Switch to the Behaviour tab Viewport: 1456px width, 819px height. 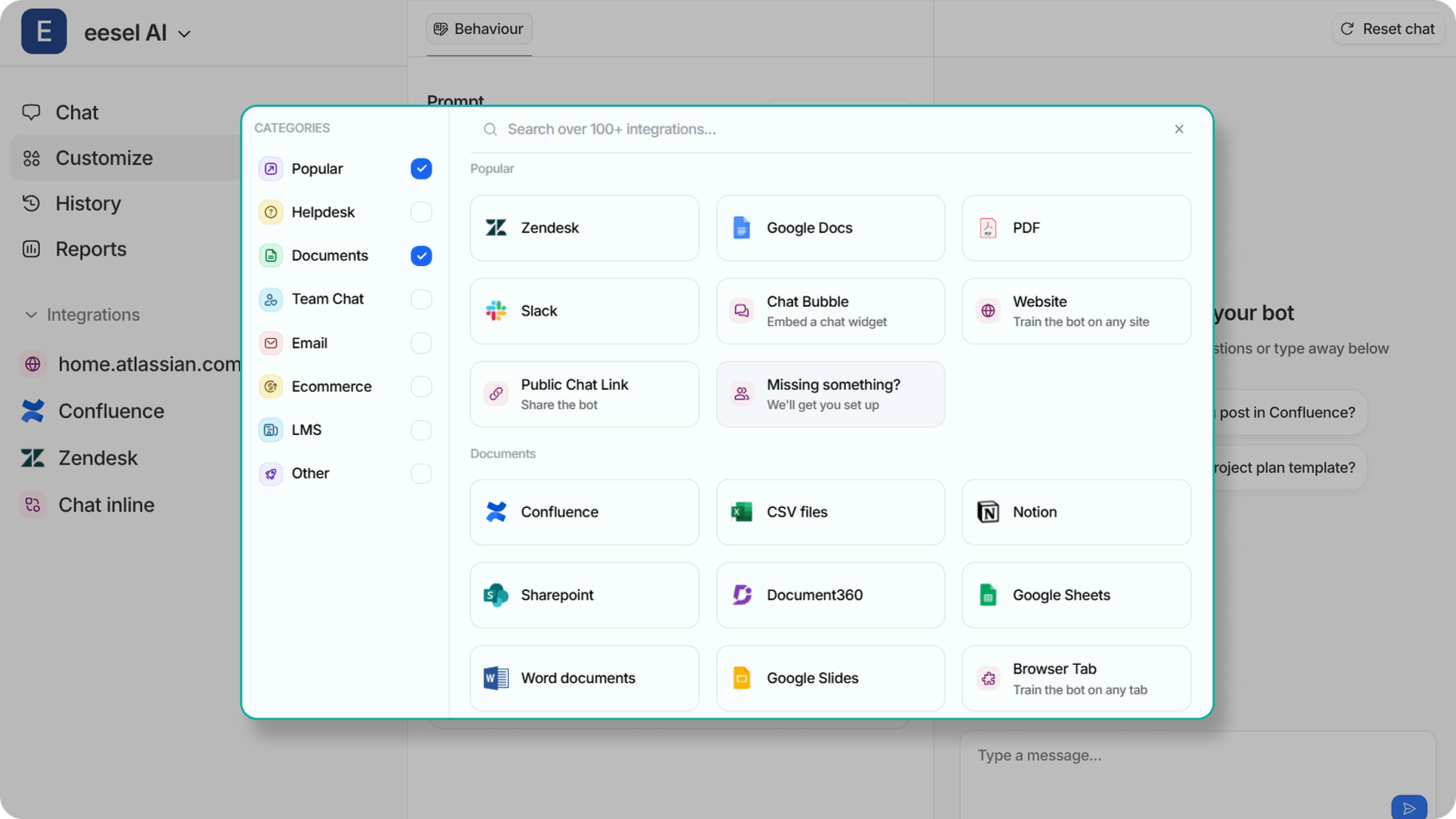click(x=479, y=29)
